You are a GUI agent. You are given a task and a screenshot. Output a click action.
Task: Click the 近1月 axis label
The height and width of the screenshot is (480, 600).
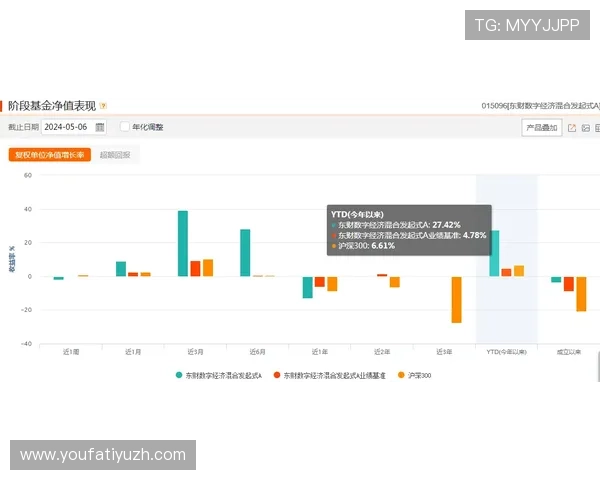(x=133, y=352)
